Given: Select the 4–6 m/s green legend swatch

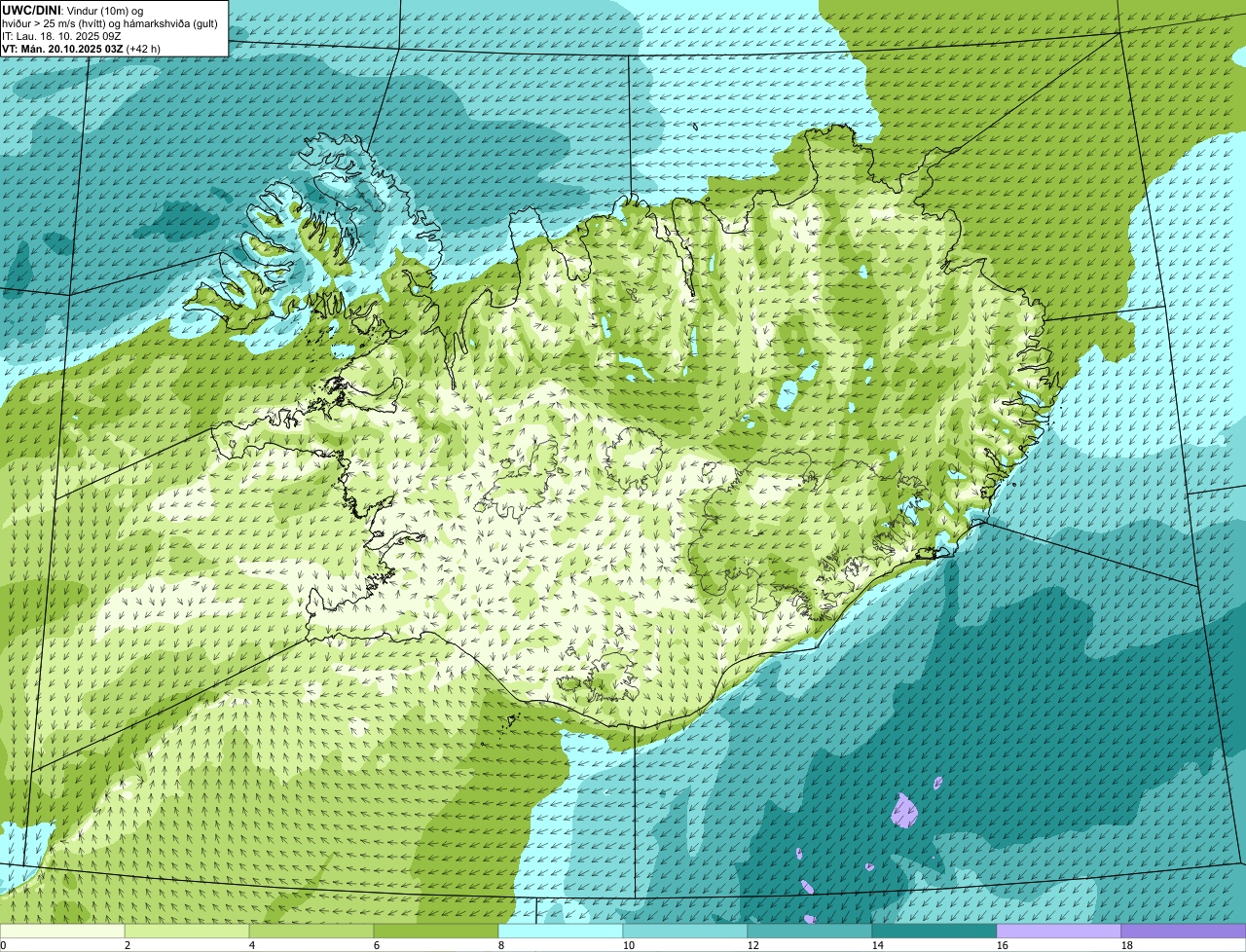Looking at the screenshot, I should coord(311,931).
